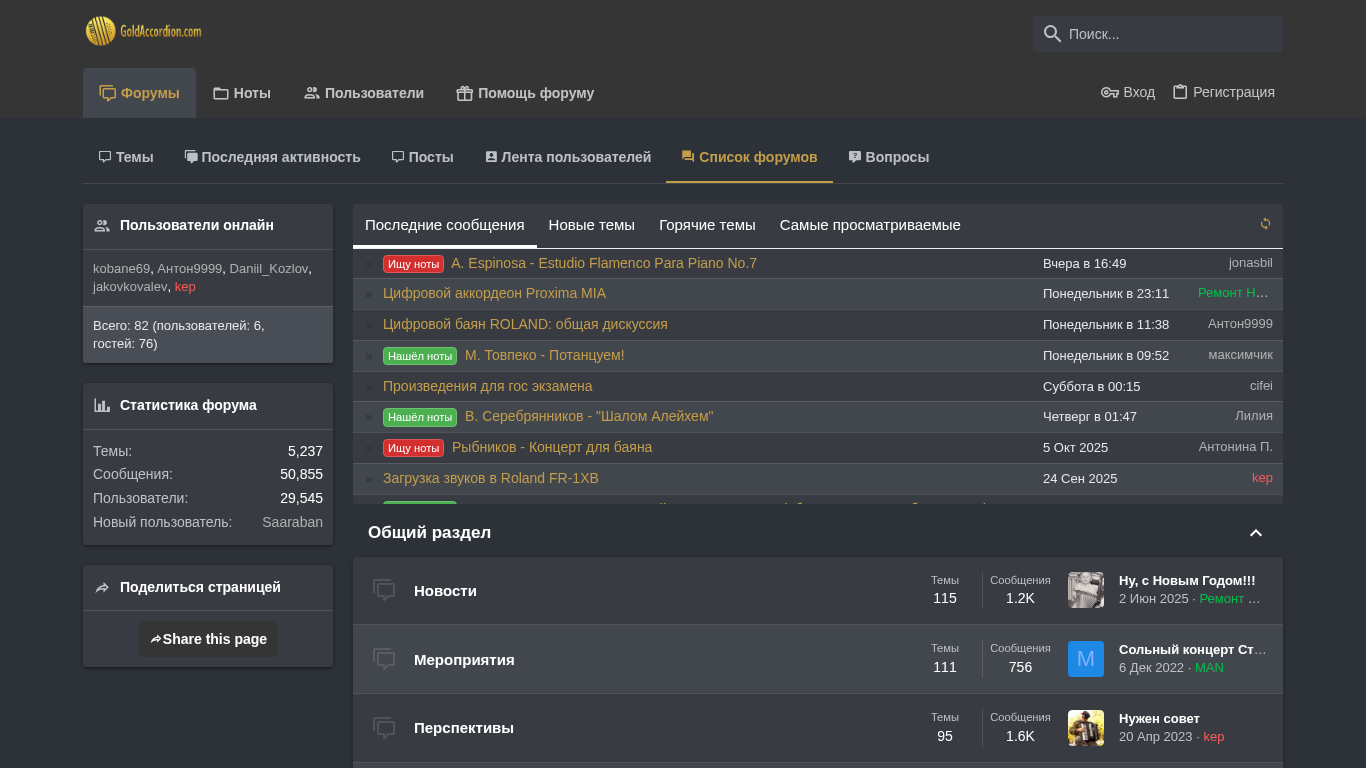1366x768 pixels.
Task: Click the Мероприятия forum speech-bubble icon
Action: tap(384, 659)
